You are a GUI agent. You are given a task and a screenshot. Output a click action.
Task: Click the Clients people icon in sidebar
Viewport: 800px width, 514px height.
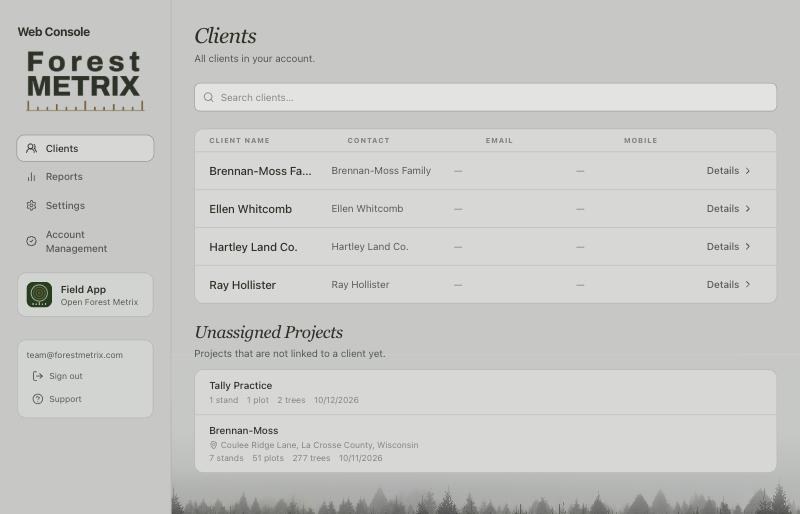coord(32,148)
